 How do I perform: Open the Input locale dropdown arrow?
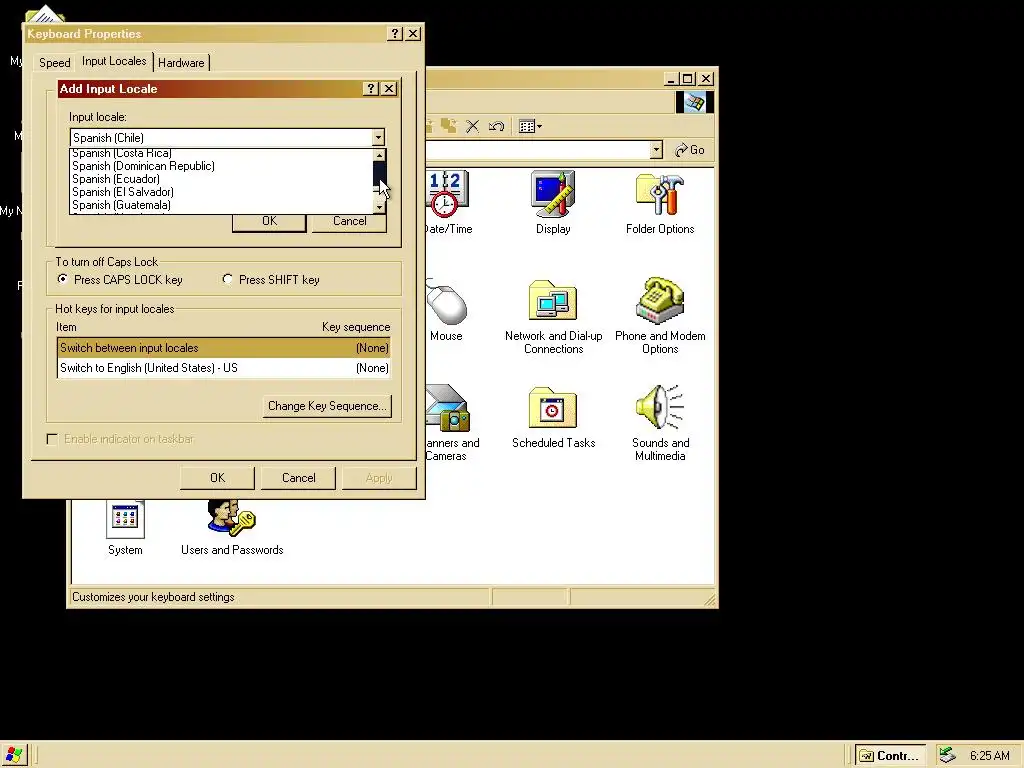(x=378, y=137)
